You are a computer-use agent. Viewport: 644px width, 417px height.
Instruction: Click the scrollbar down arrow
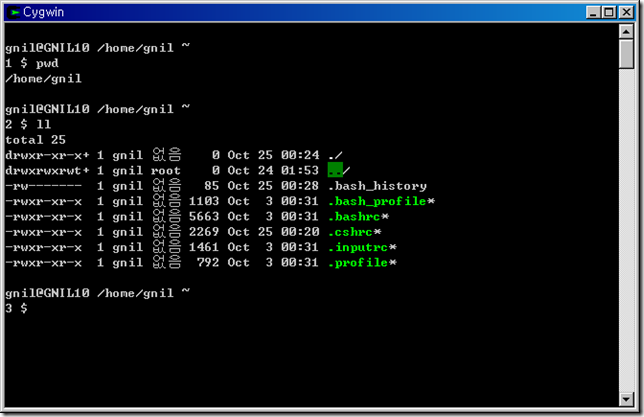(x=626, y=399)
